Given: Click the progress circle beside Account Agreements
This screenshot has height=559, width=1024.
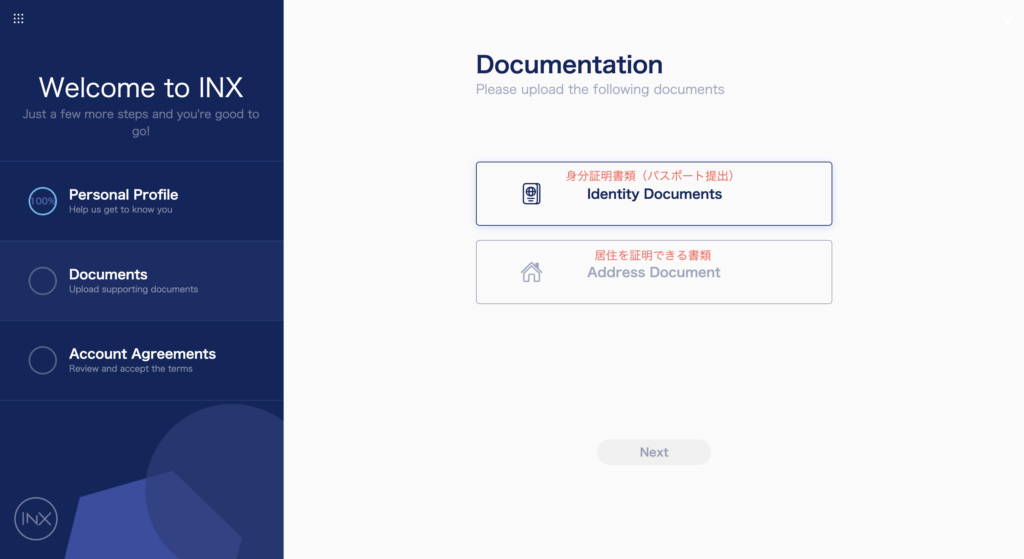Looking at the screenshot, I should point(42,360).
